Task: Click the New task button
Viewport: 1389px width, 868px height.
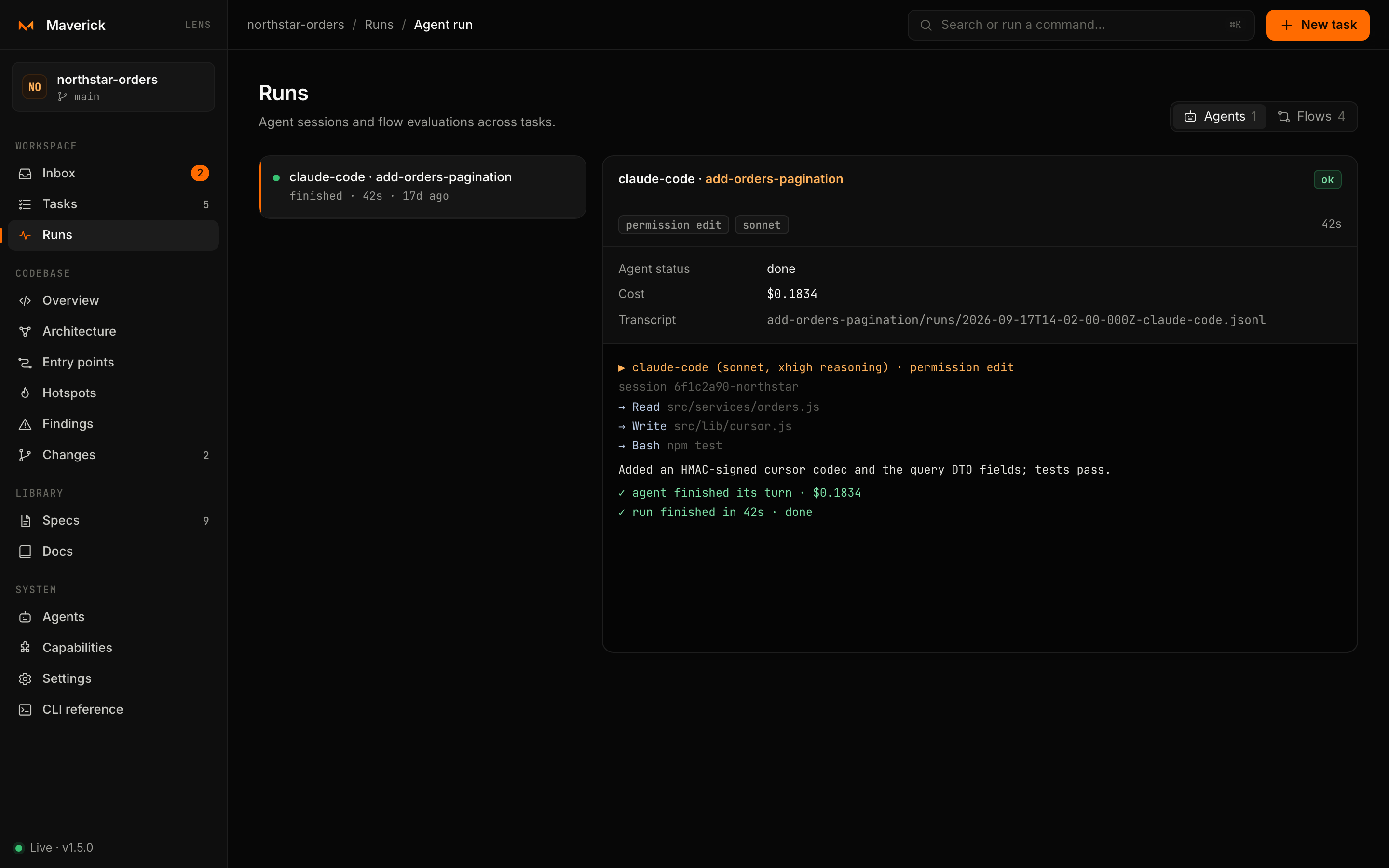Action: [x=1317, y=25]
